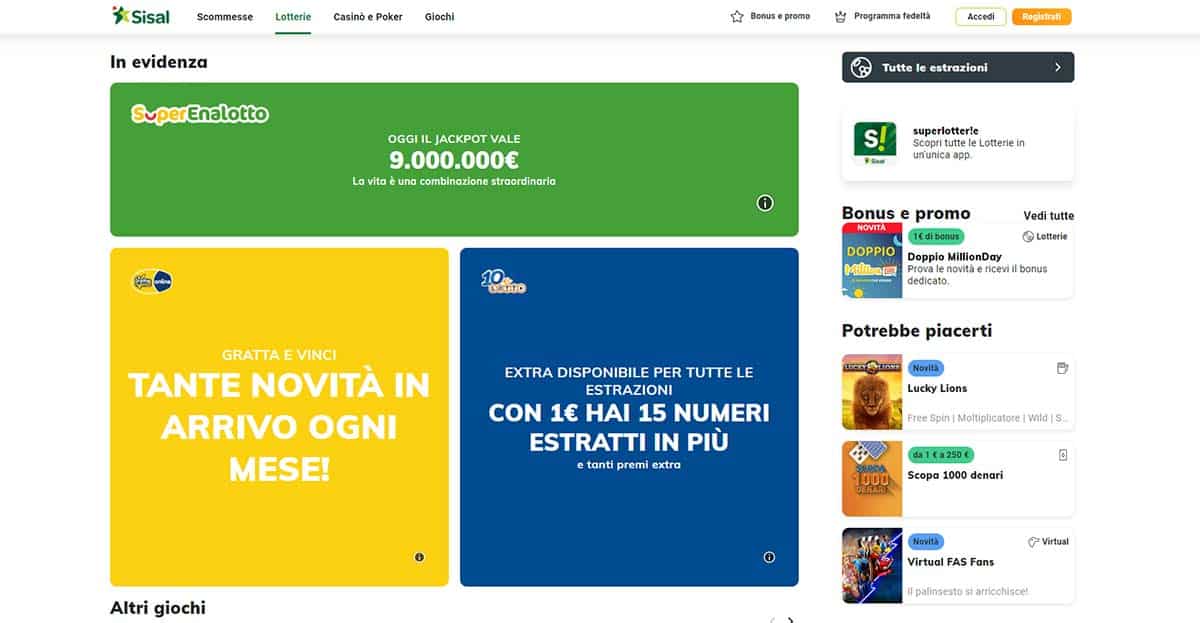1200x623 pixels.
Task: Open the Doppio MillionDay promo card
Action: pos(958,260)
